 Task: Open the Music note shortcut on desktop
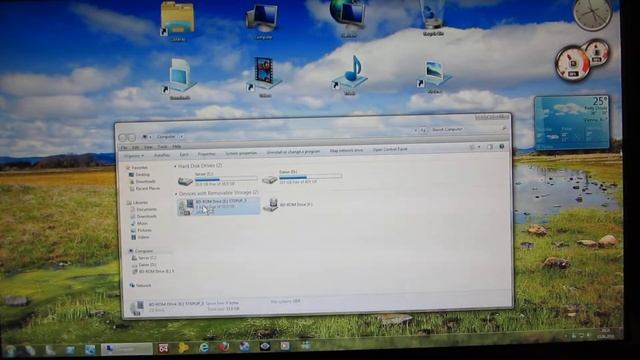(x=350, y=76)
